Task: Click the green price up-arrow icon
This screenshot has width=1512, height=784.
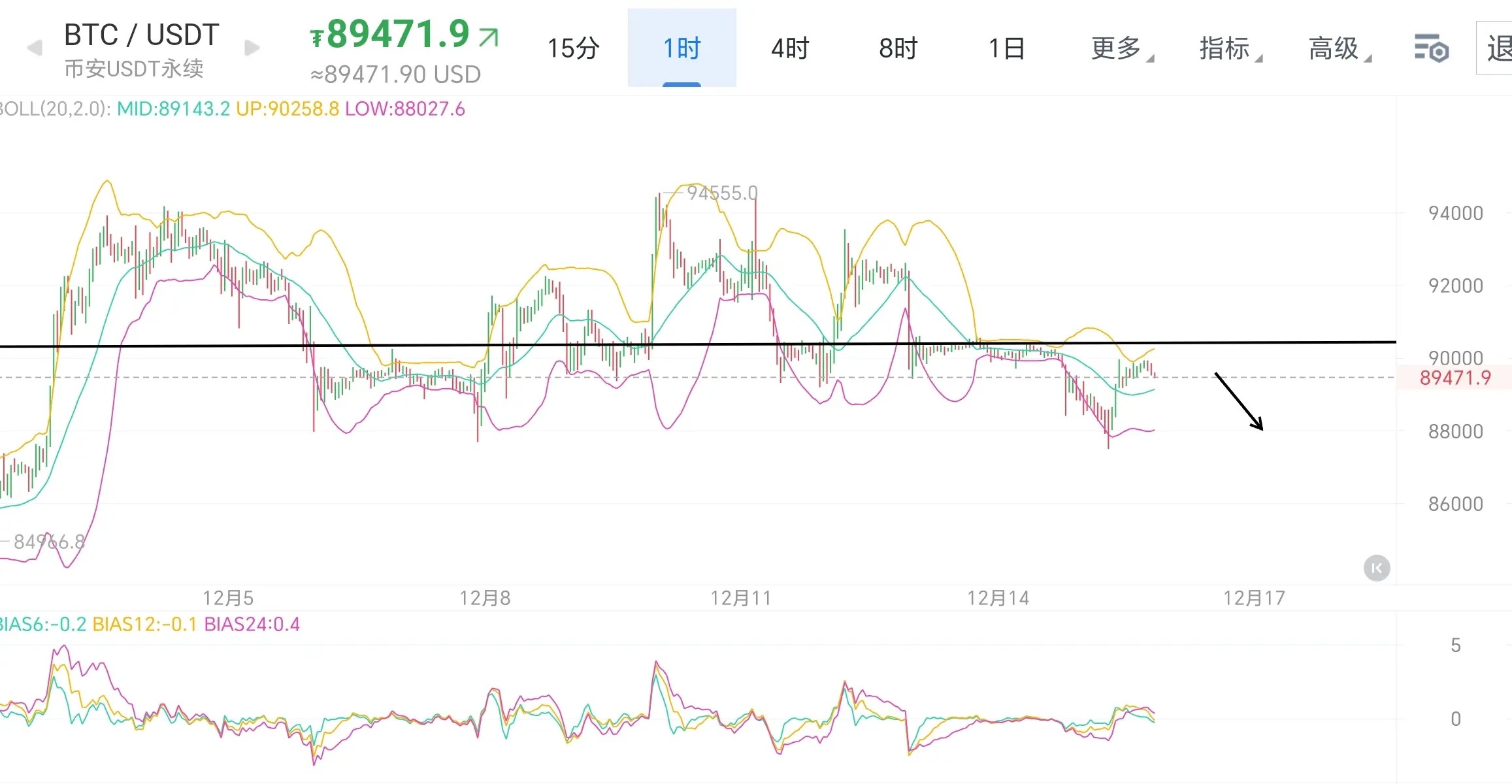Action: click(x=488, y=37)
